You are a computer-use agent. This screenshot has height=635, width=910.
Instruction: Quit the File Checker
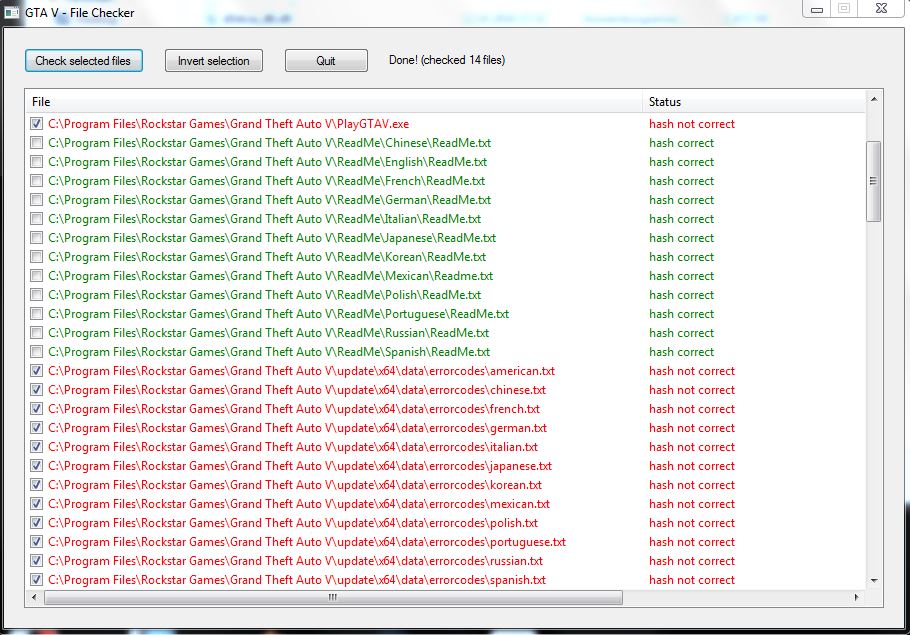point(326,60)
